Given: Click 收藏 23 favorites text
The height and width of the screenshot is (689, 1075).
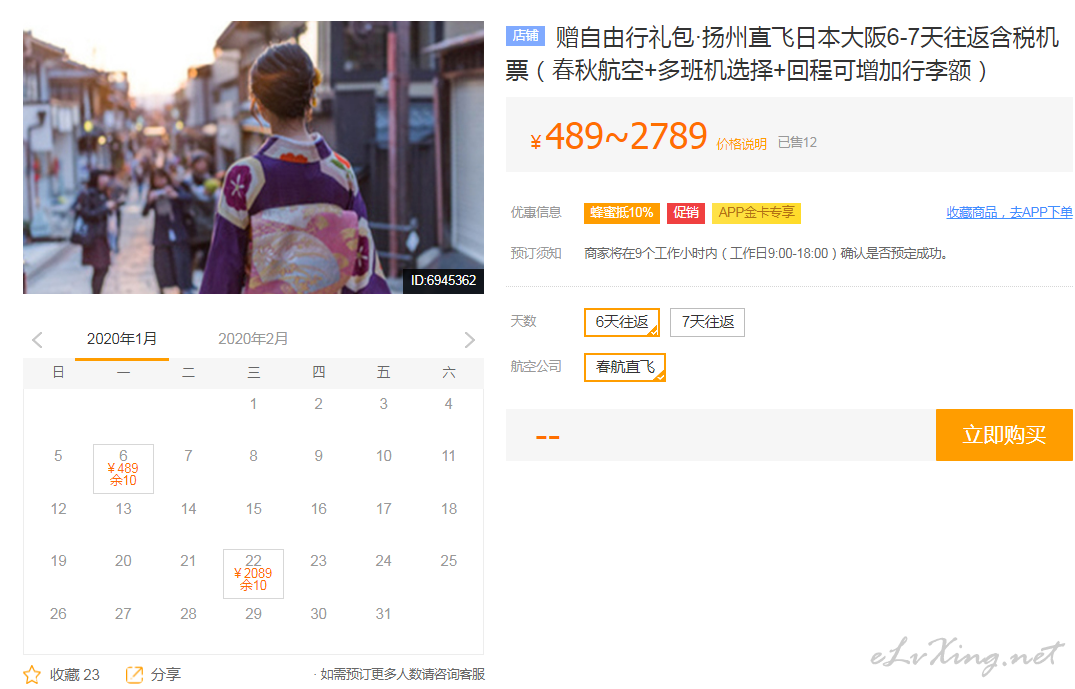Looking at the screenshot, I should point(75,675).
